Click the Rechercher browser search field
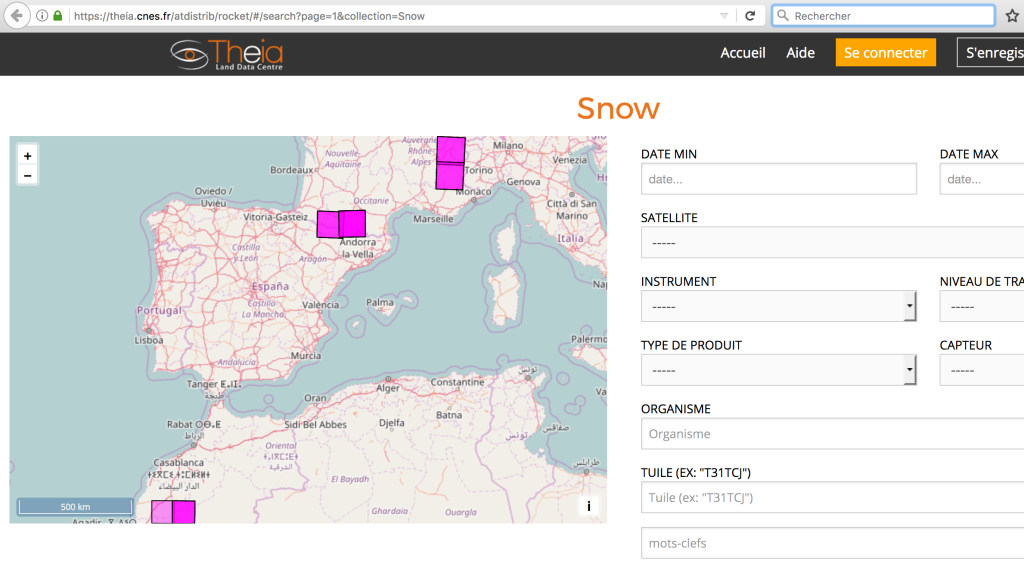This screenshot has width=1024, height=576. pyautogui.click(x=883, y=16)
